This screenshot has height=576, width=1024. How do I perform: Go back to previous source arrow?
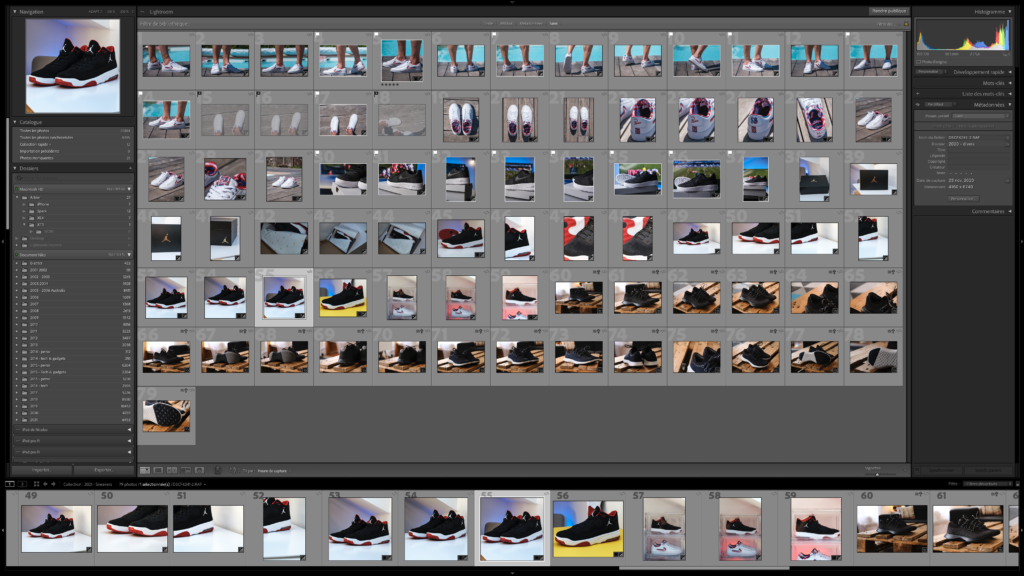(45, 484)
